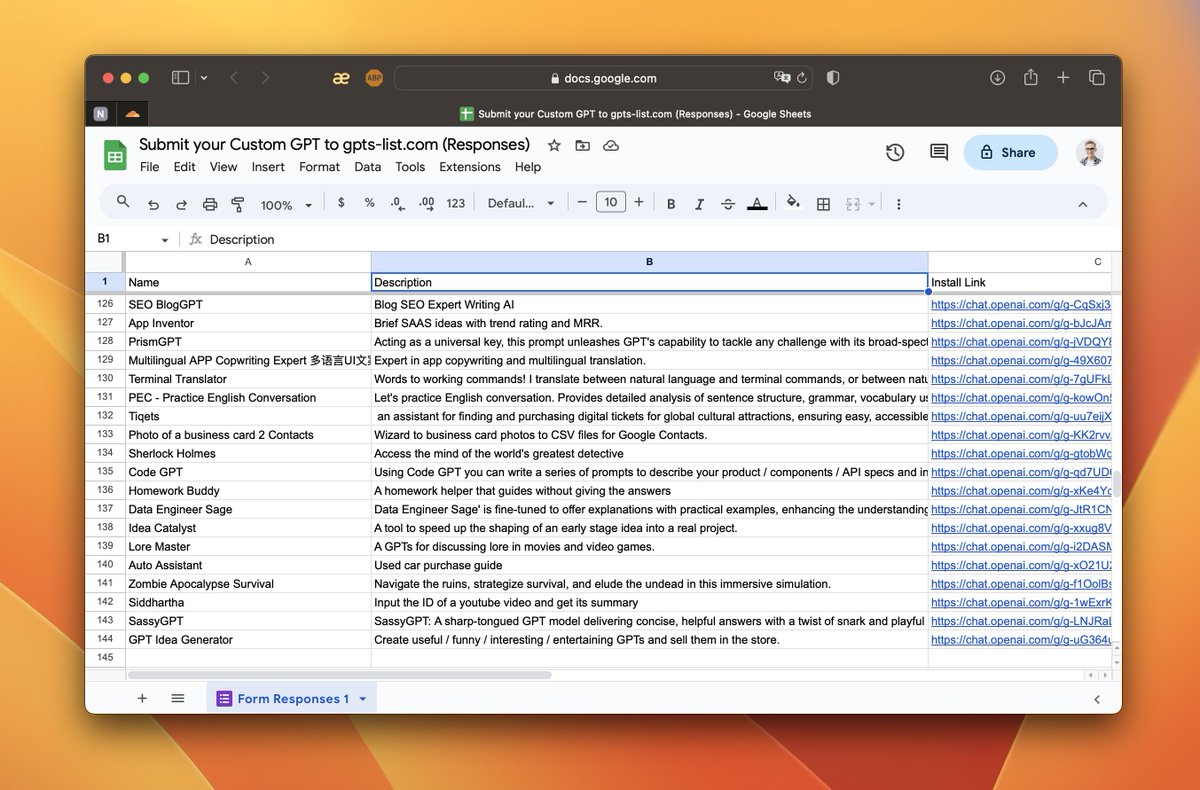
Task: Open the SassyGPT install link
Action: coord(1021,621)
